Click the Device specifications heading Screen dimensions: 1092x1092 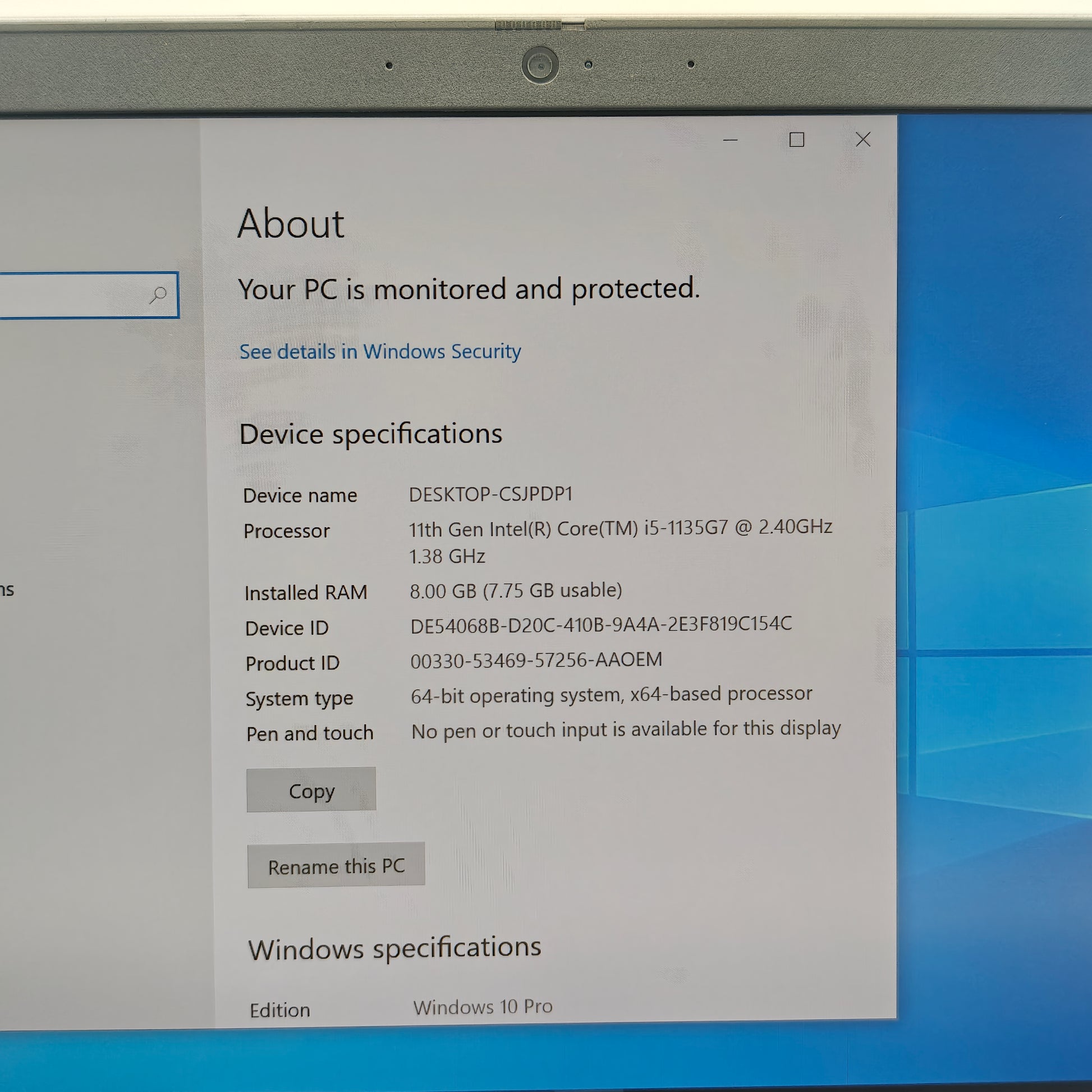point(371,434)
